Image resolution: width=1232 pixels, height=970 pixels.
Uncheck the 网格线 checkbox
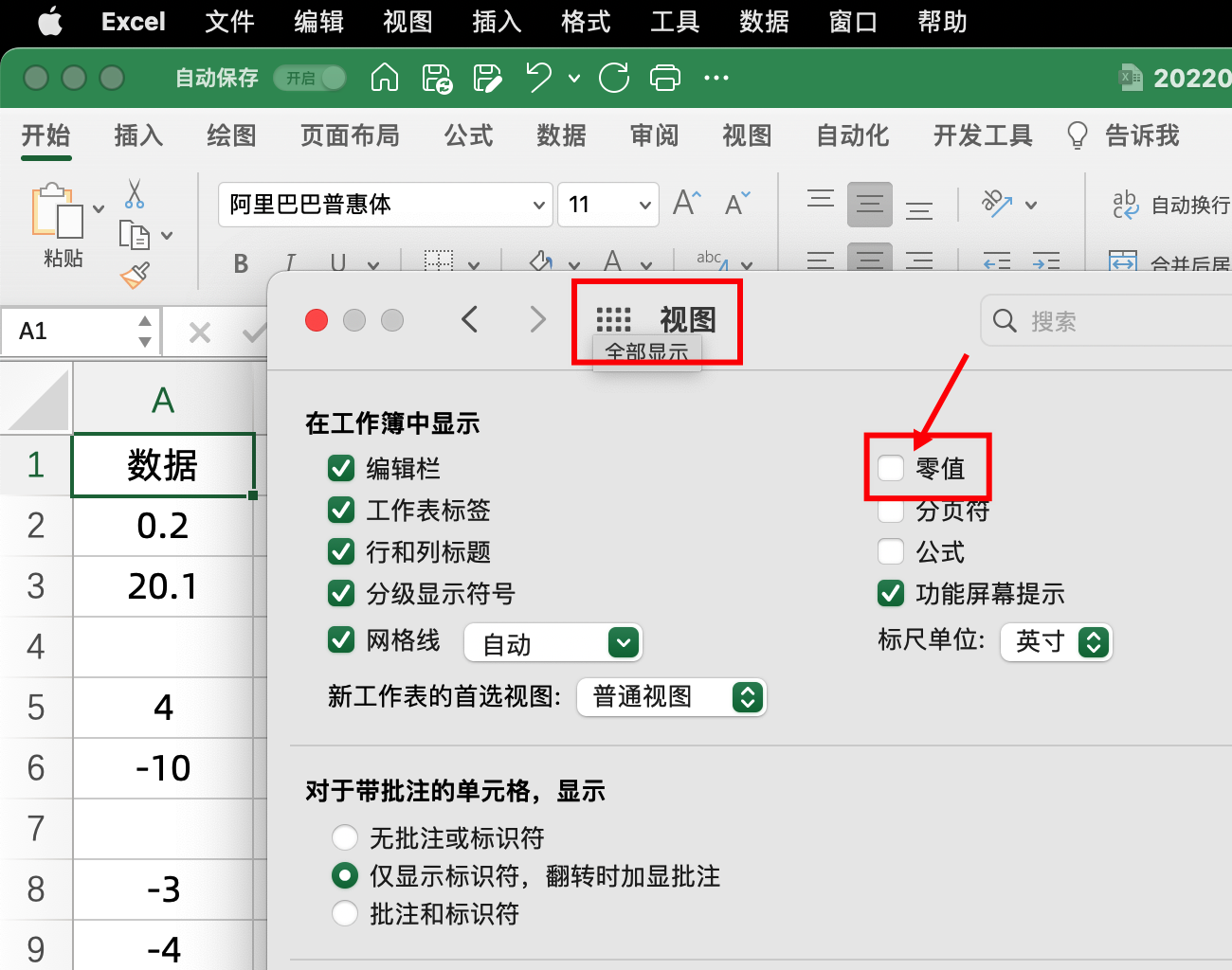(x=341, y=640)
